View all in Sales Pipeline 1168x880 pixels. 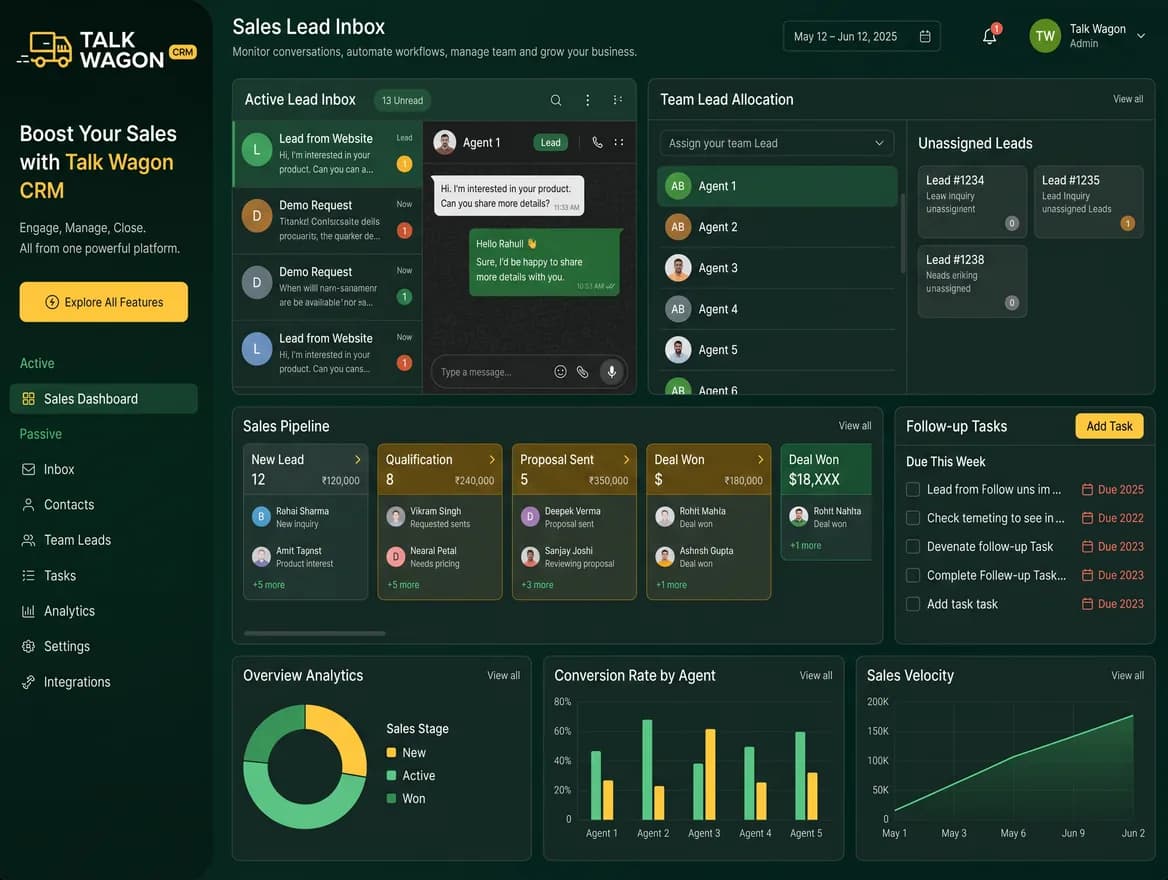(854, 425)
